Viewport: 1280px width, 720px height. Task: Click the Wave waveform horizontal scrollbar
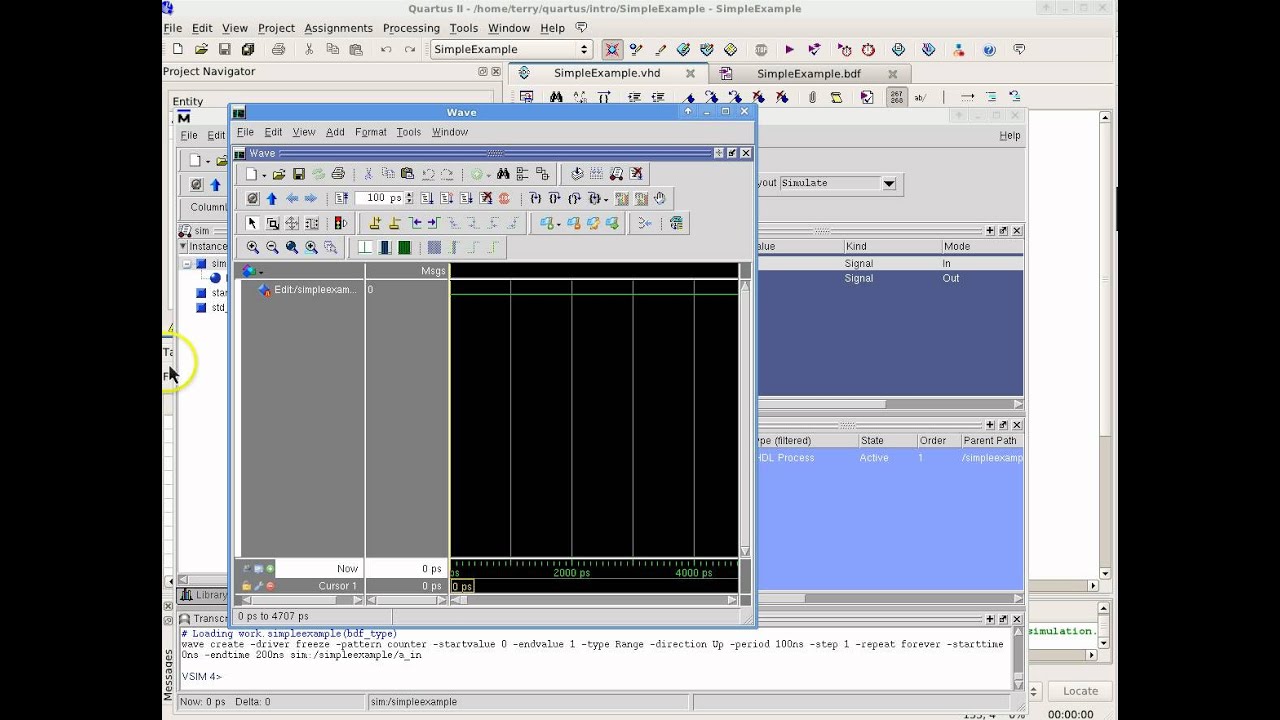[594, 600]
